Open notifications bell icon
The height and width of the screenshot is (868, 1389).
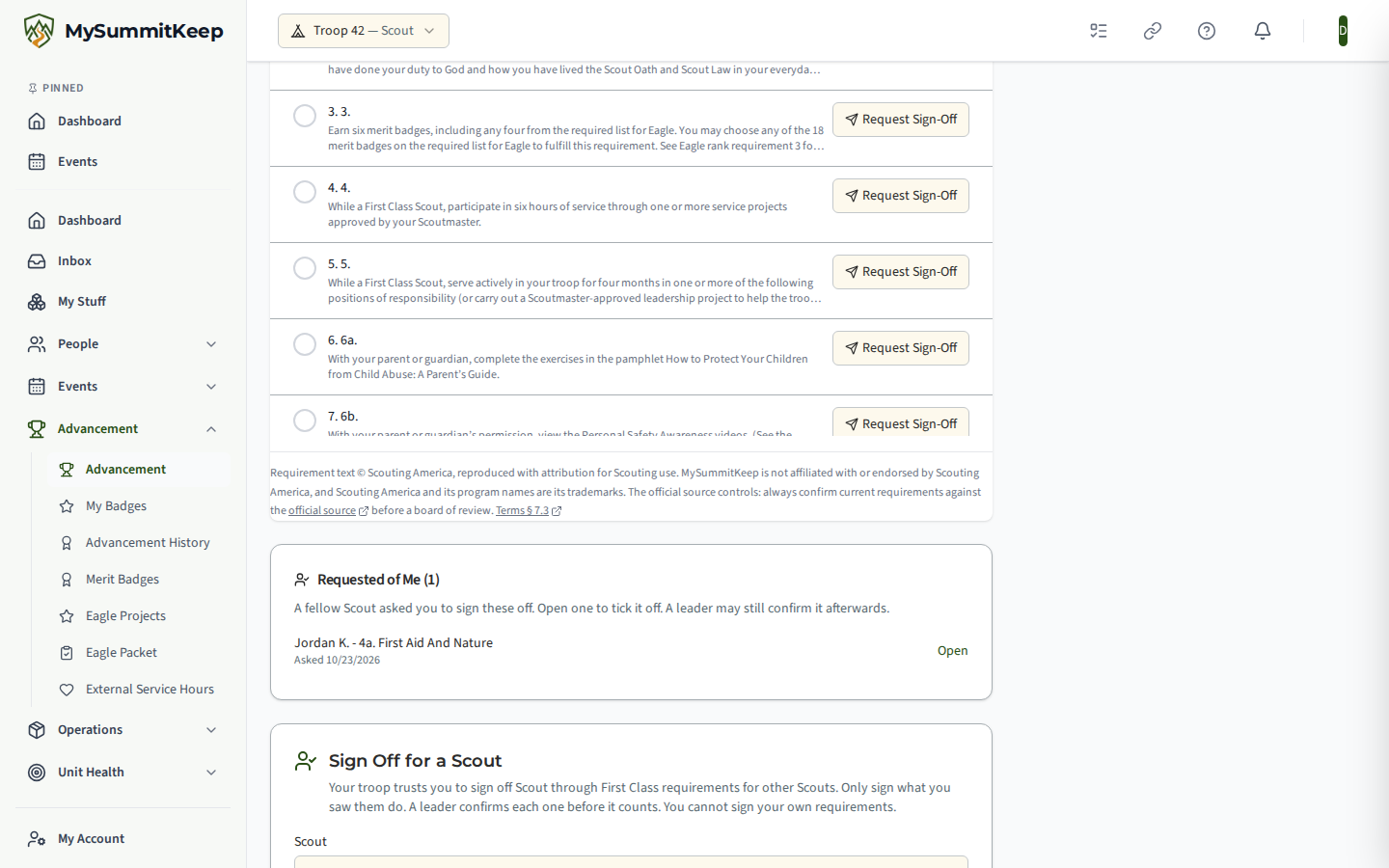point(1263,31)
